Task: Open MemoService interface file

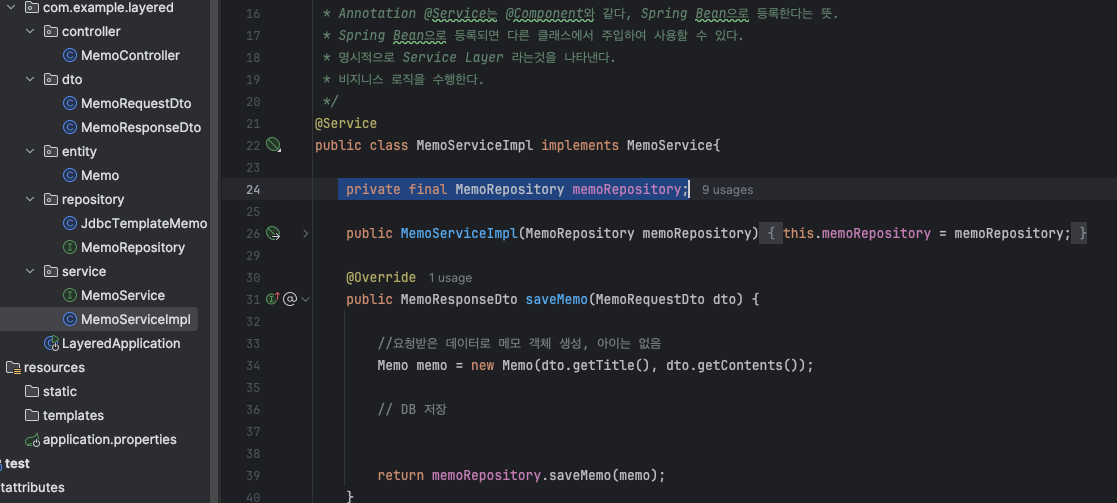Action: pyautogui.click(x=123, y=295)
